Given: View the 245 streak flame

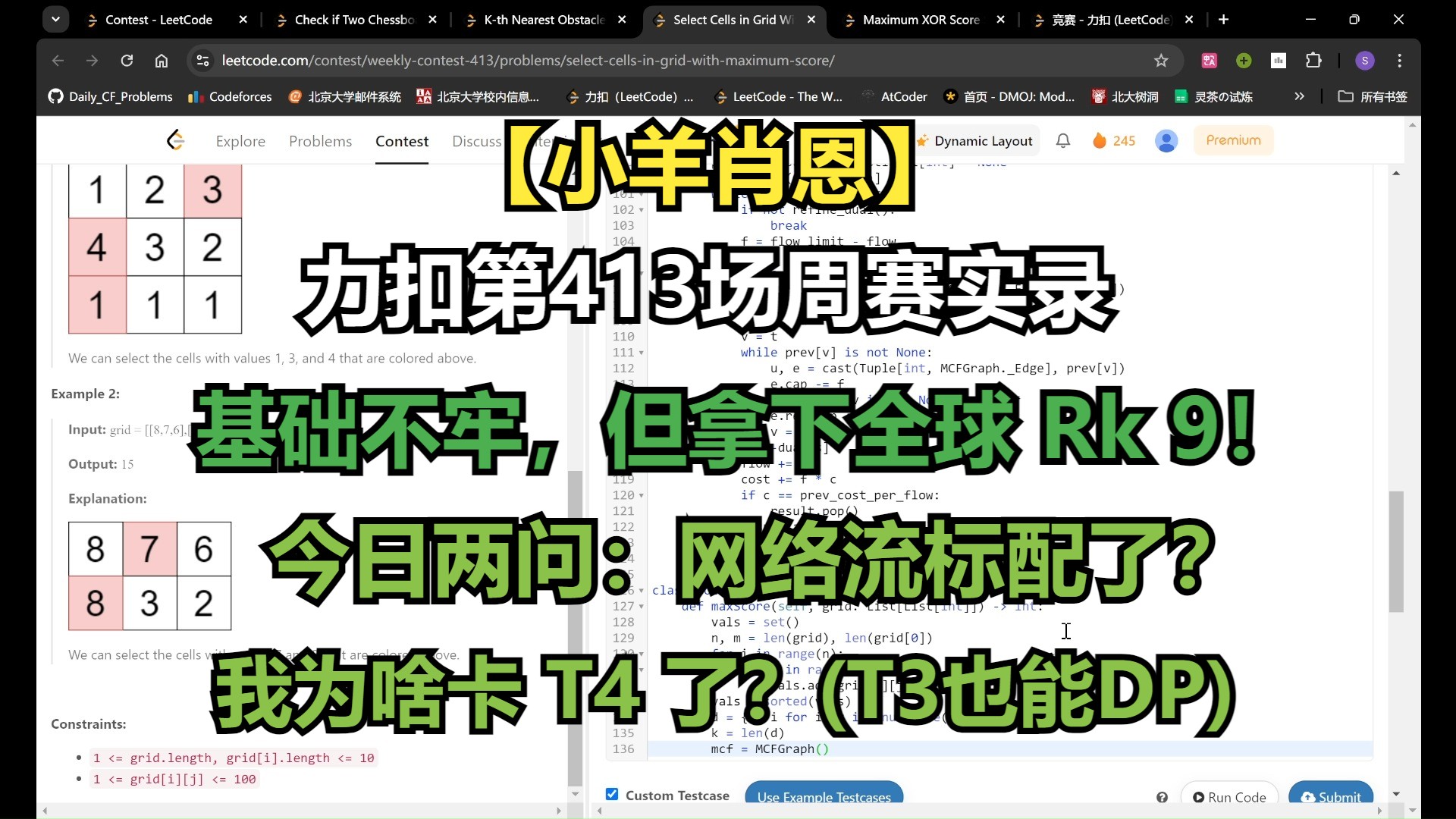Looking at the screenshot, I should [1113, 140].
